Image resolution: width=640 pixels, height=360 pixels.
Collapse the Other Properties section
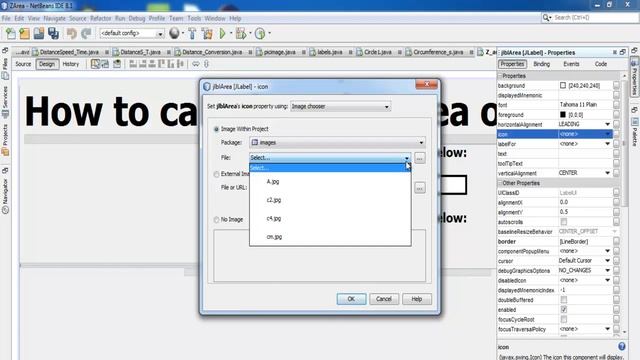click(500, 183)
